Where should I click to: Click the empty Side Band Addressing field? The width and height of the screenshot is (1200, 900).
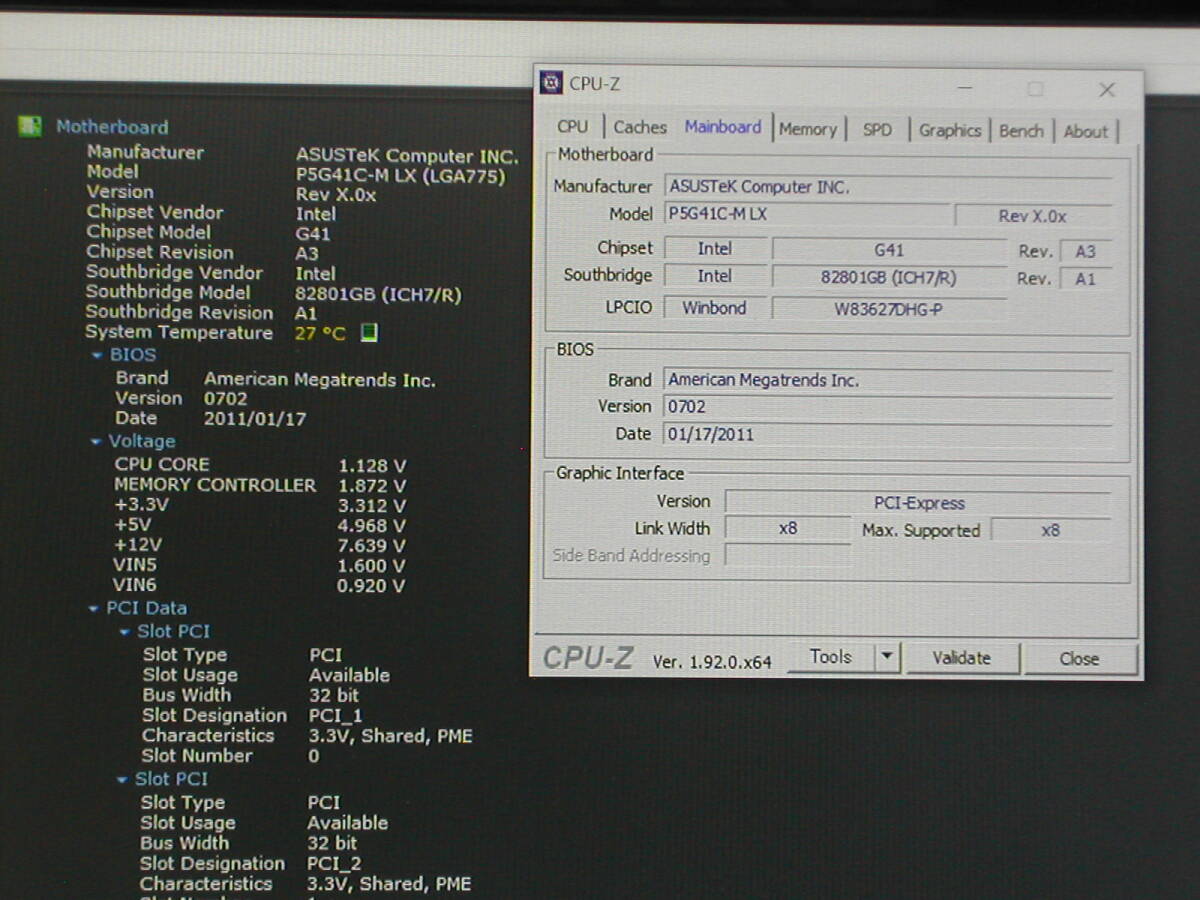pyautogui.click(x=788, y=556)
